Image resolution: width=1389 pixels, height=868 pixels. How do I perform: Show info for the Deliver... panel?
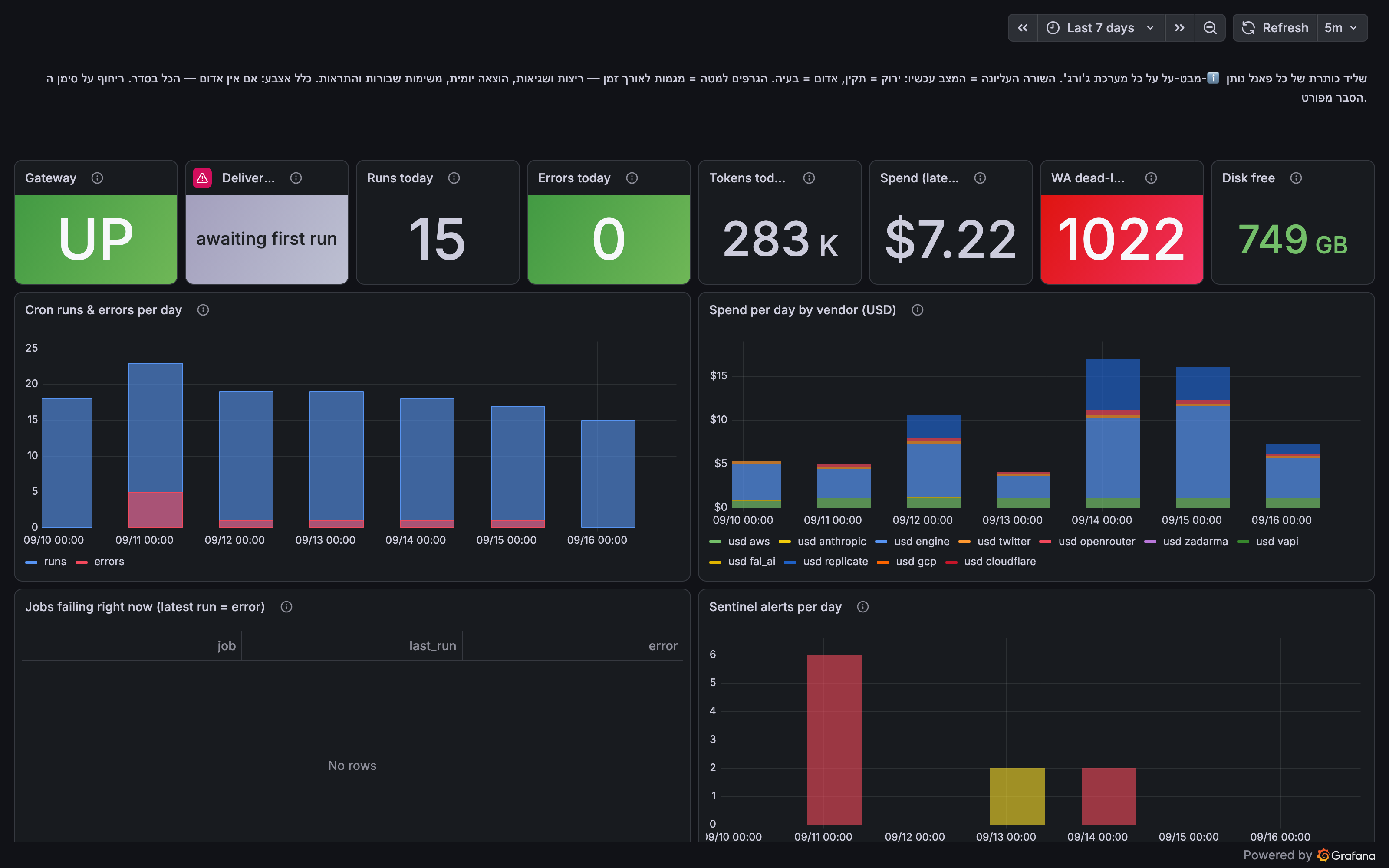coord(296,178)
